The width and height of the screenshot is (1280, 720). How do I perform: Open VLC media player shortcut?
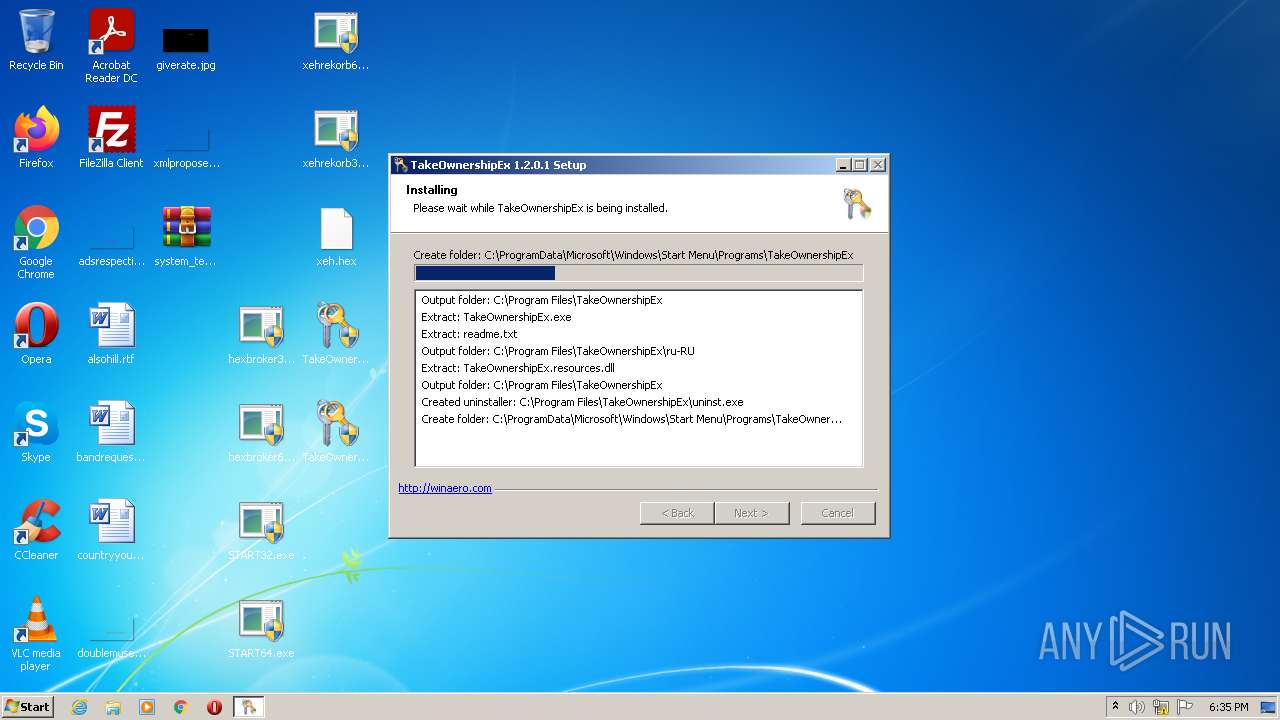(x=36, y=634)
